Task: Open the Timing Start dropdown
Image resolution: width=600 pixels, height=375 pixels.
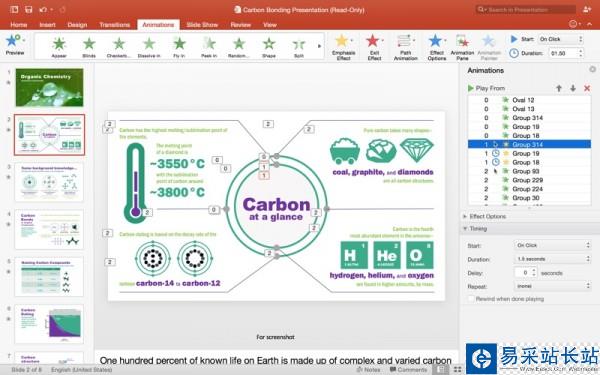Action: [x=553, y=245]
